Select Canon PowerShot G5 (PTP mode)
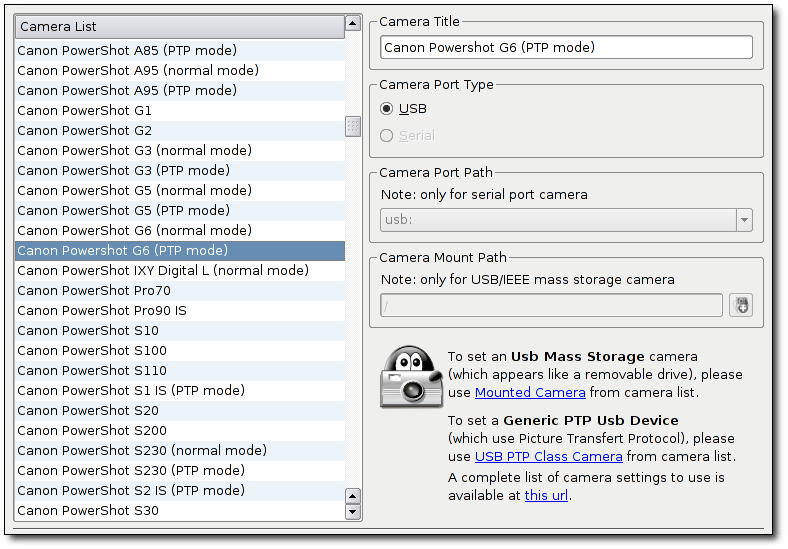This screenshot has height=549, width=788. click(180, 211)
